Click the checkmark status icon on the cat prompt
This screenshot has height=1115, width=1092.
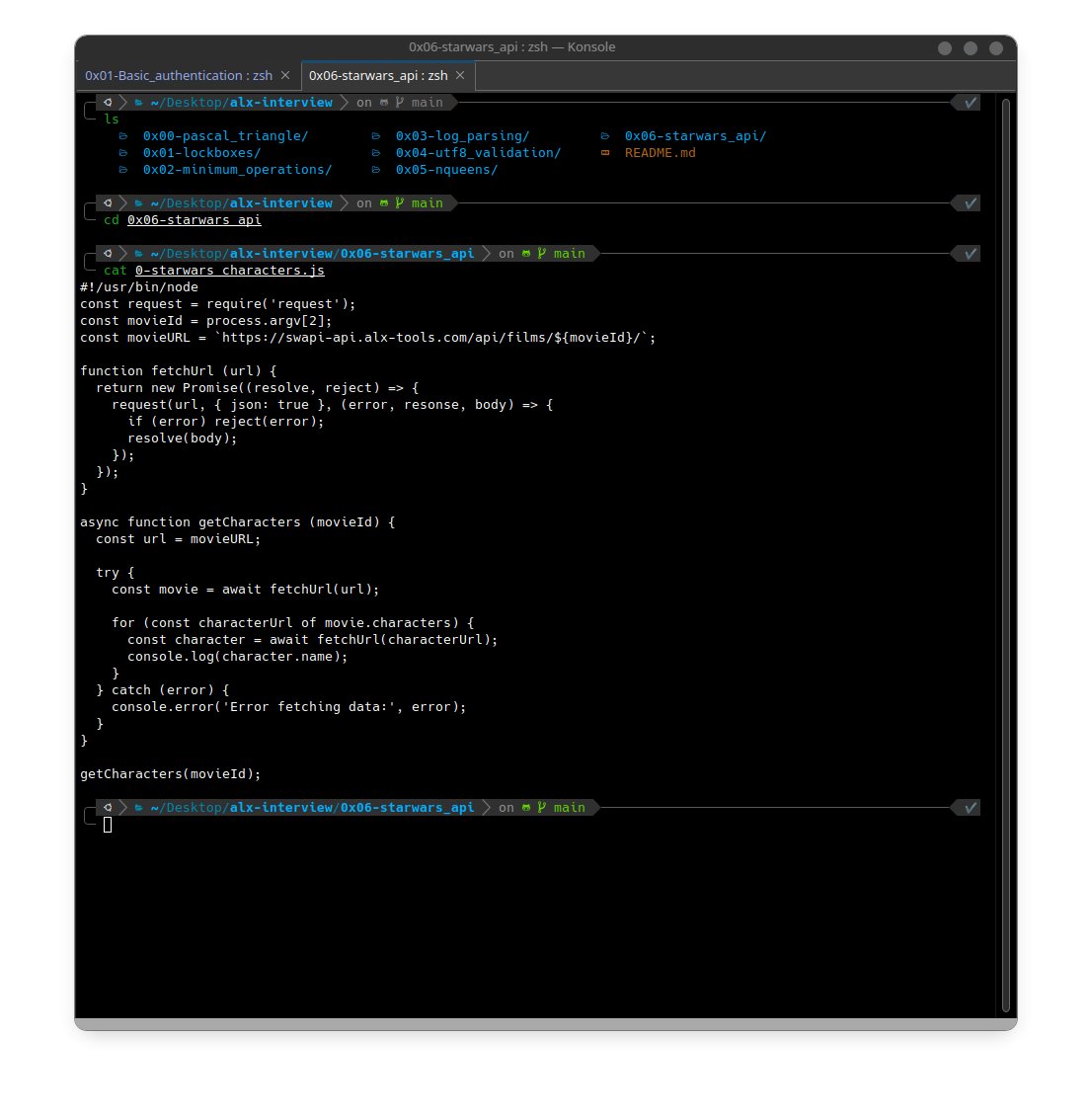(970, 254)
